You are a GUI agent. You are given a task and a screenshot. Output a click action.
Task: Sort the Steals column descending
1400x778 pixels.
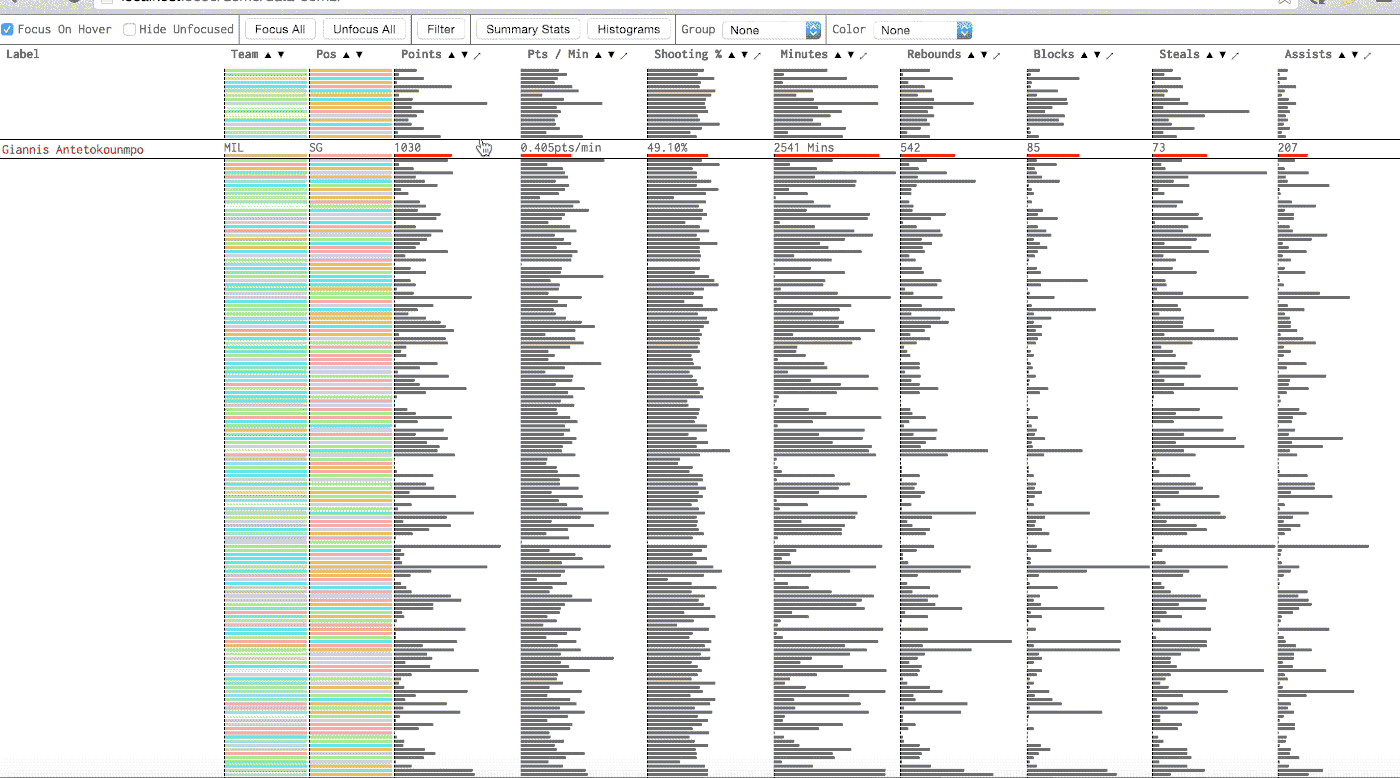tap(1222, 54)
